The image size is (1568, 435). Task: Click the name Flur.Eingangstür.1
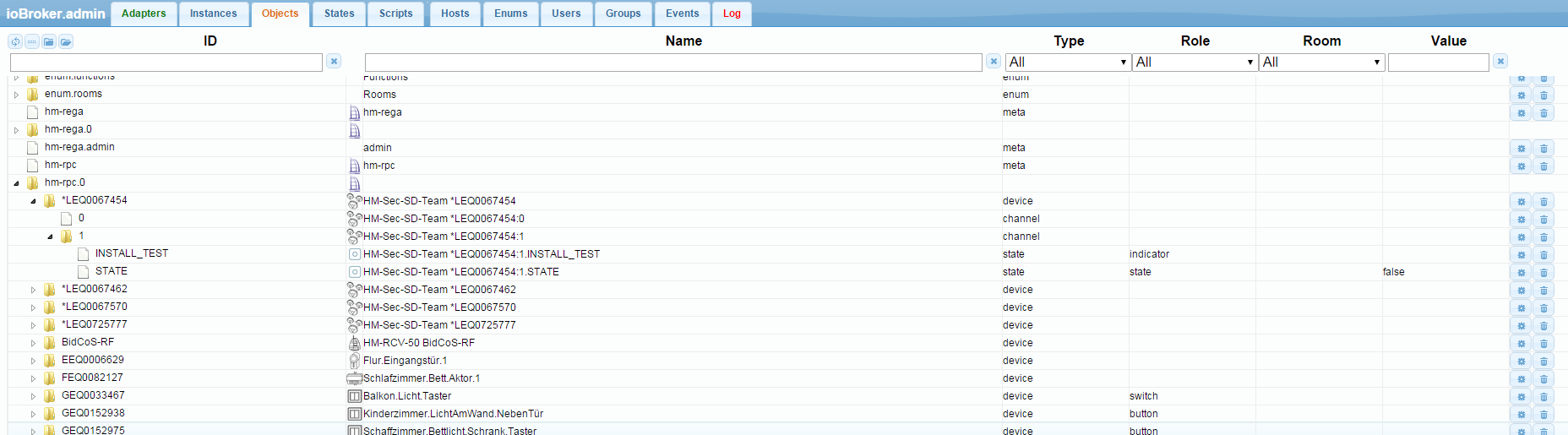[x=406, y=361]
